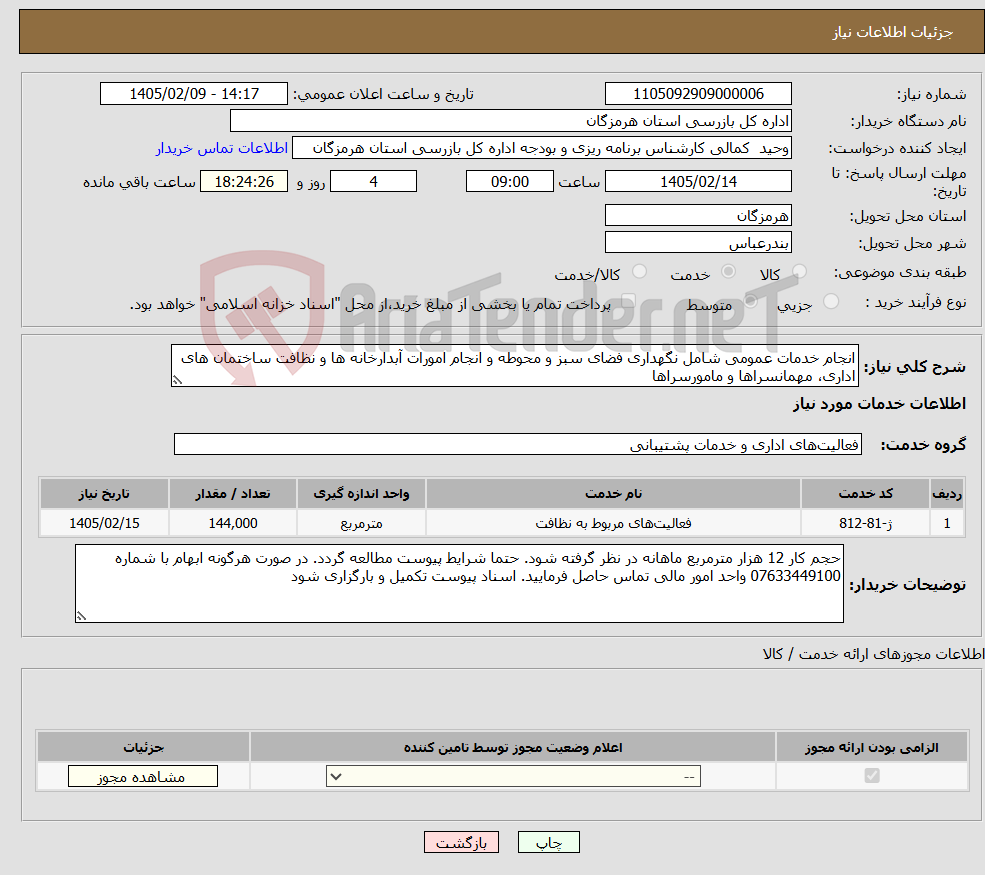Screen dimensions: 985x875
Task: Click the delivery city field بندرعباس
Action: (698, 242)
